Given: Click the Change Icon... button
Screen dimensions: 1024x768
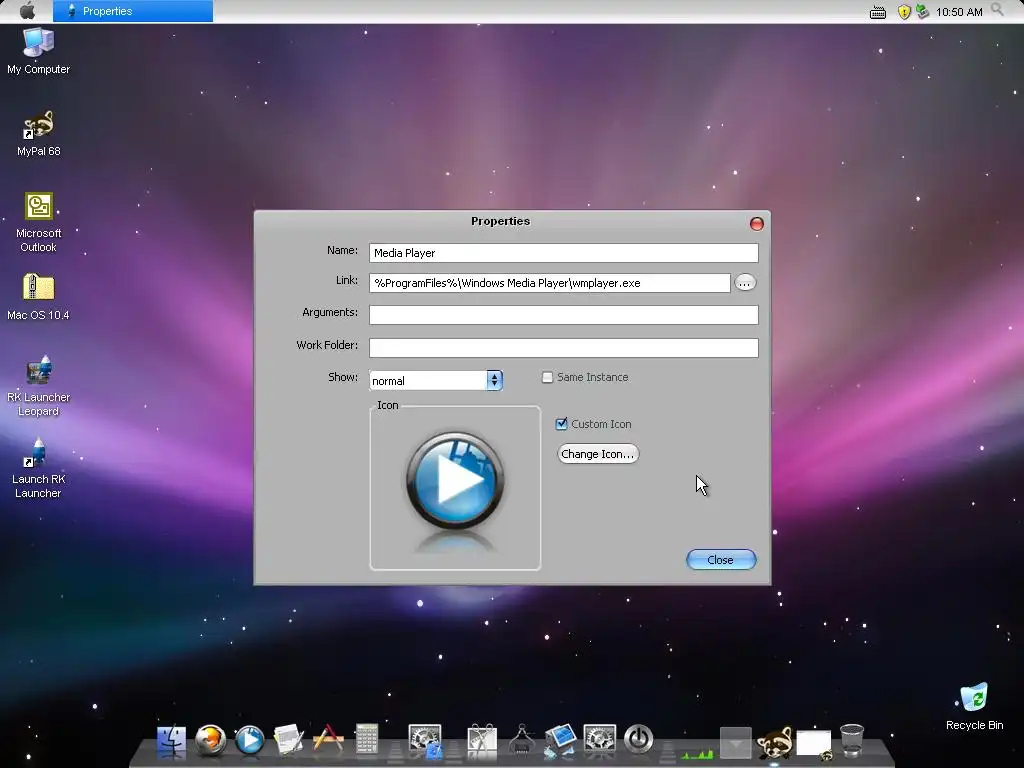Looking at the screenshot, I should click(598, 454).
